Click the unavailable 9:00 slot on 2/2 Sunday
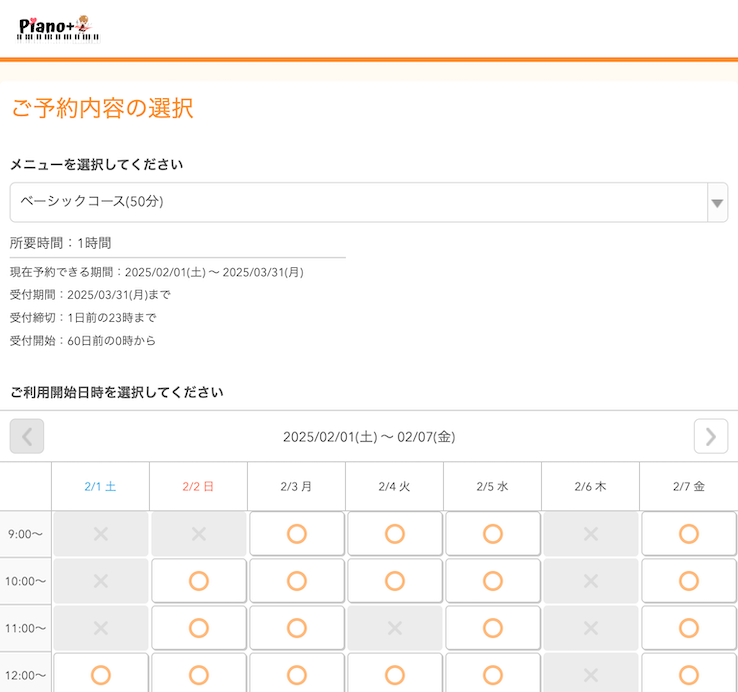 point(199,534)
